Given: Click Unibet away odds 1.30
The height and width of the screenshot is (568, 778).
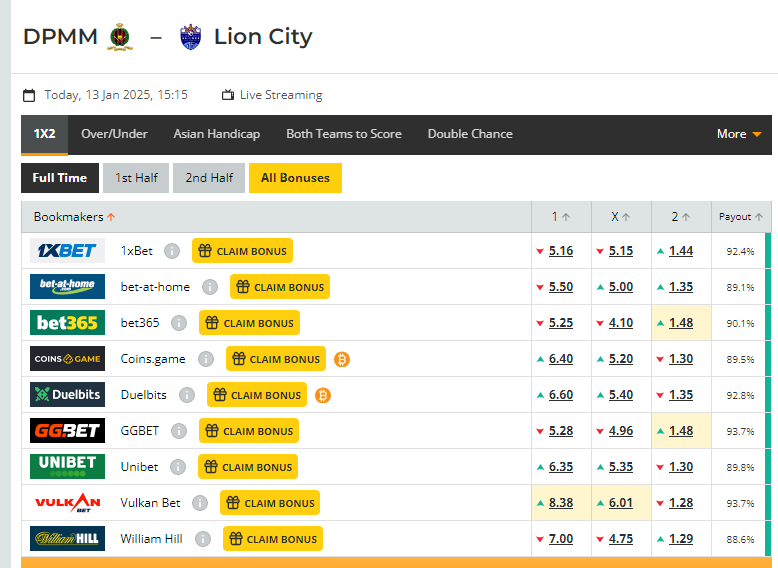Looking at the screenshot, I should pyautogui.click(x=681, y=467).
